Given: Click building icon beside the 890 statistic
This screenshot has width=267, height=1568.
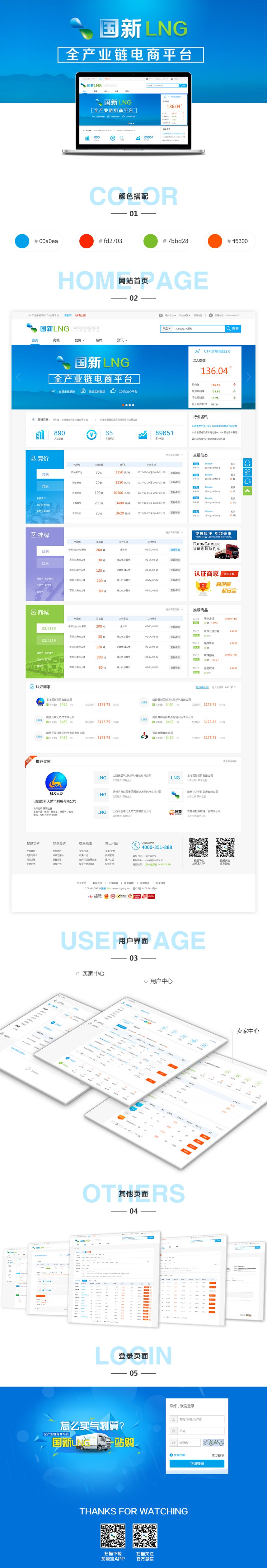Looking at the screenshot, I should click(x=40, y=435).
